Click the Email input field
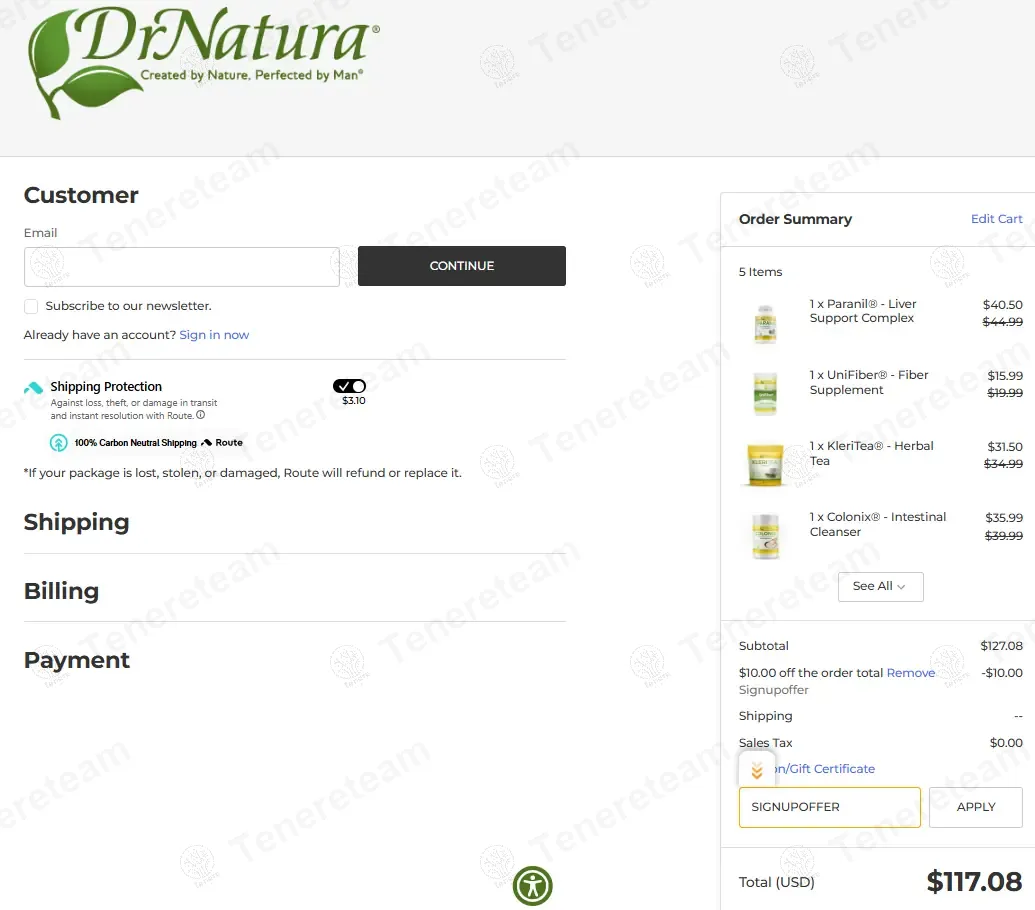The width and height of the screenshot is (1035, 910). tap(182, 267)
